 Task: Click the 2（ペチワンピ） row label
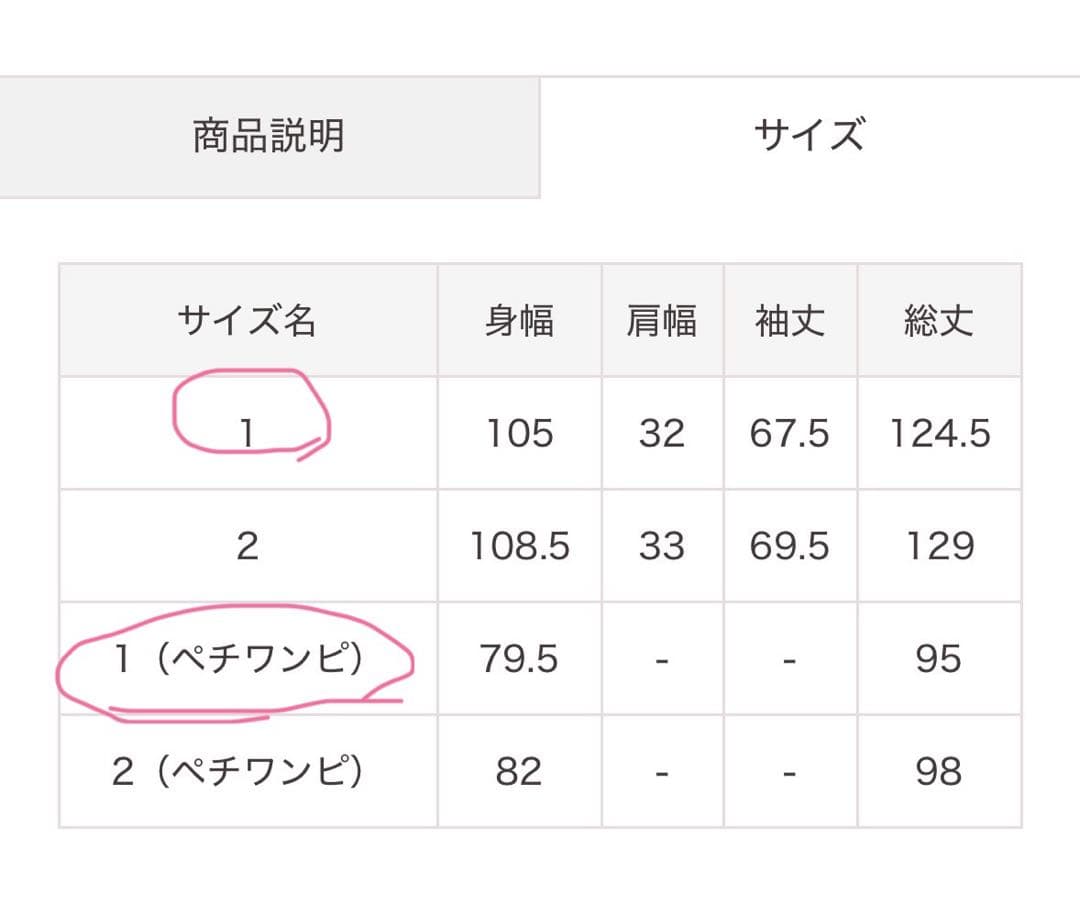pos(236,771)
